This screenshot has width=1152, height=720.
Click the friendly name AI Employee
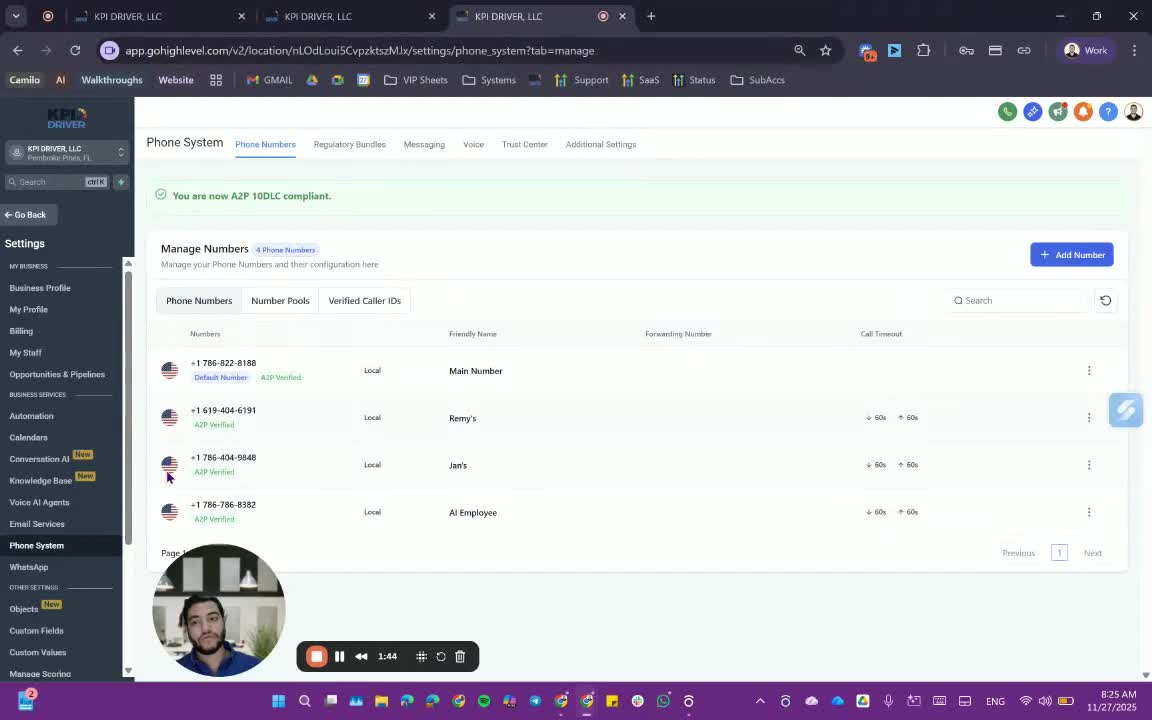472,512
